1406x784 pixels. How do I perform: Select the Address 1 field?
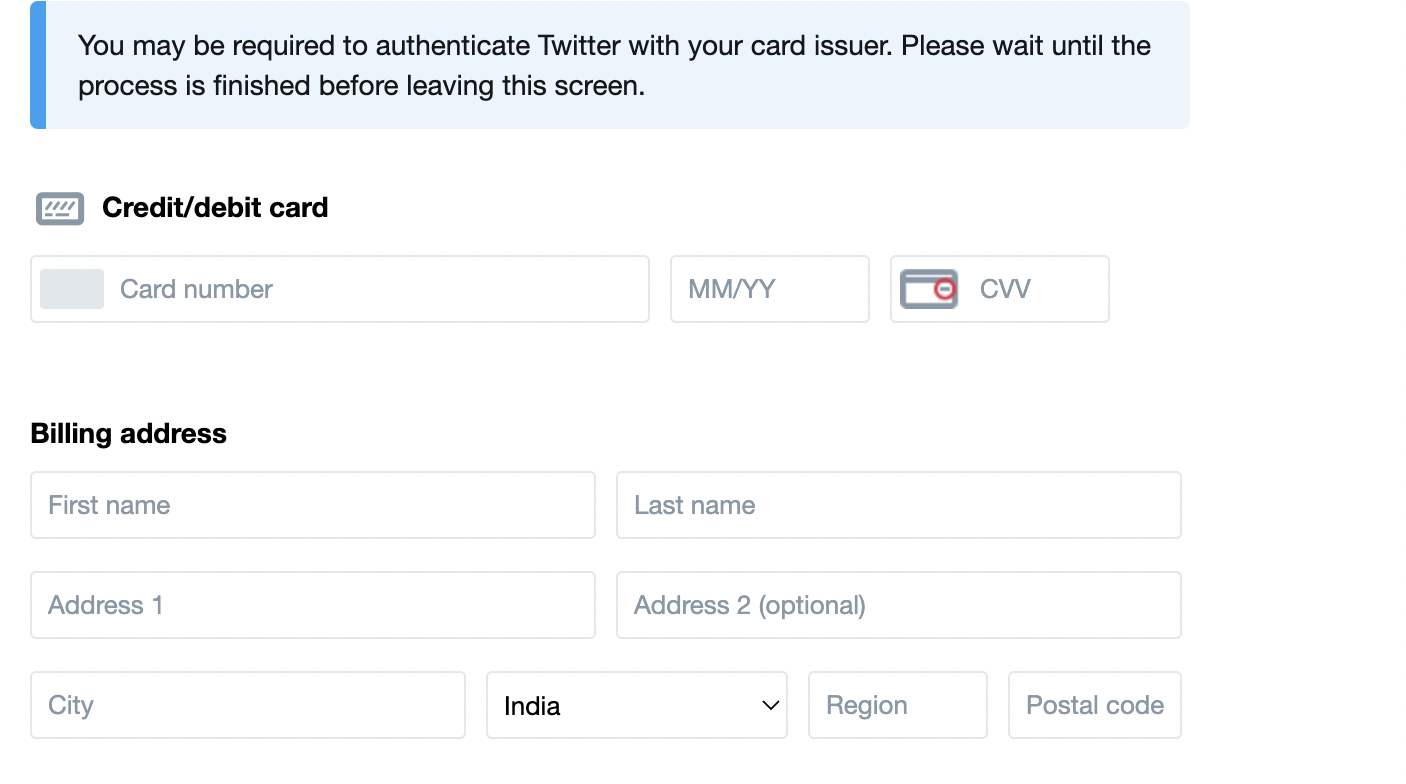[x=313, y=605]
